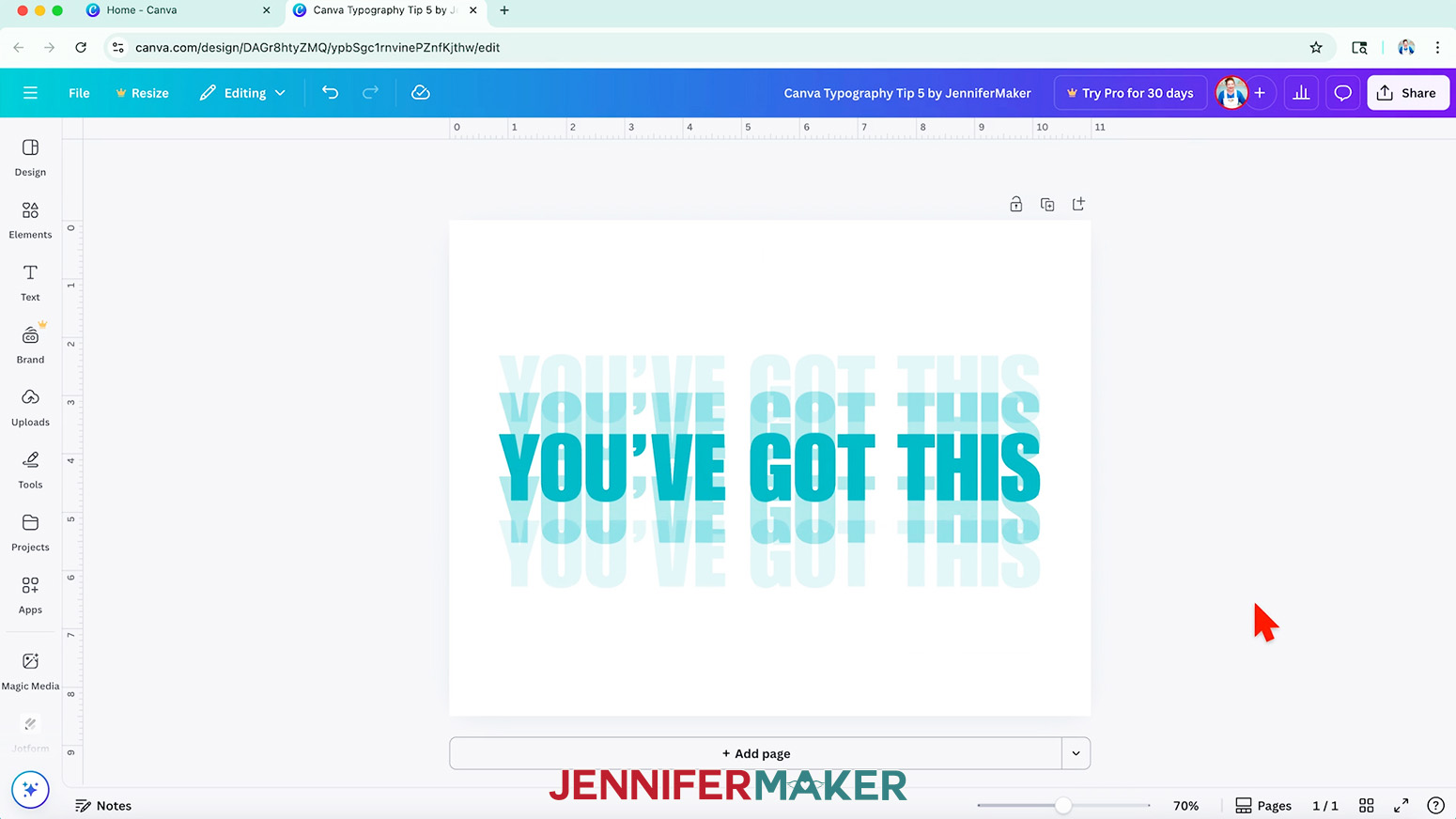Bookmark this page with the star
This screenshot has height=819, width=1456.
tap(1316, 47)
